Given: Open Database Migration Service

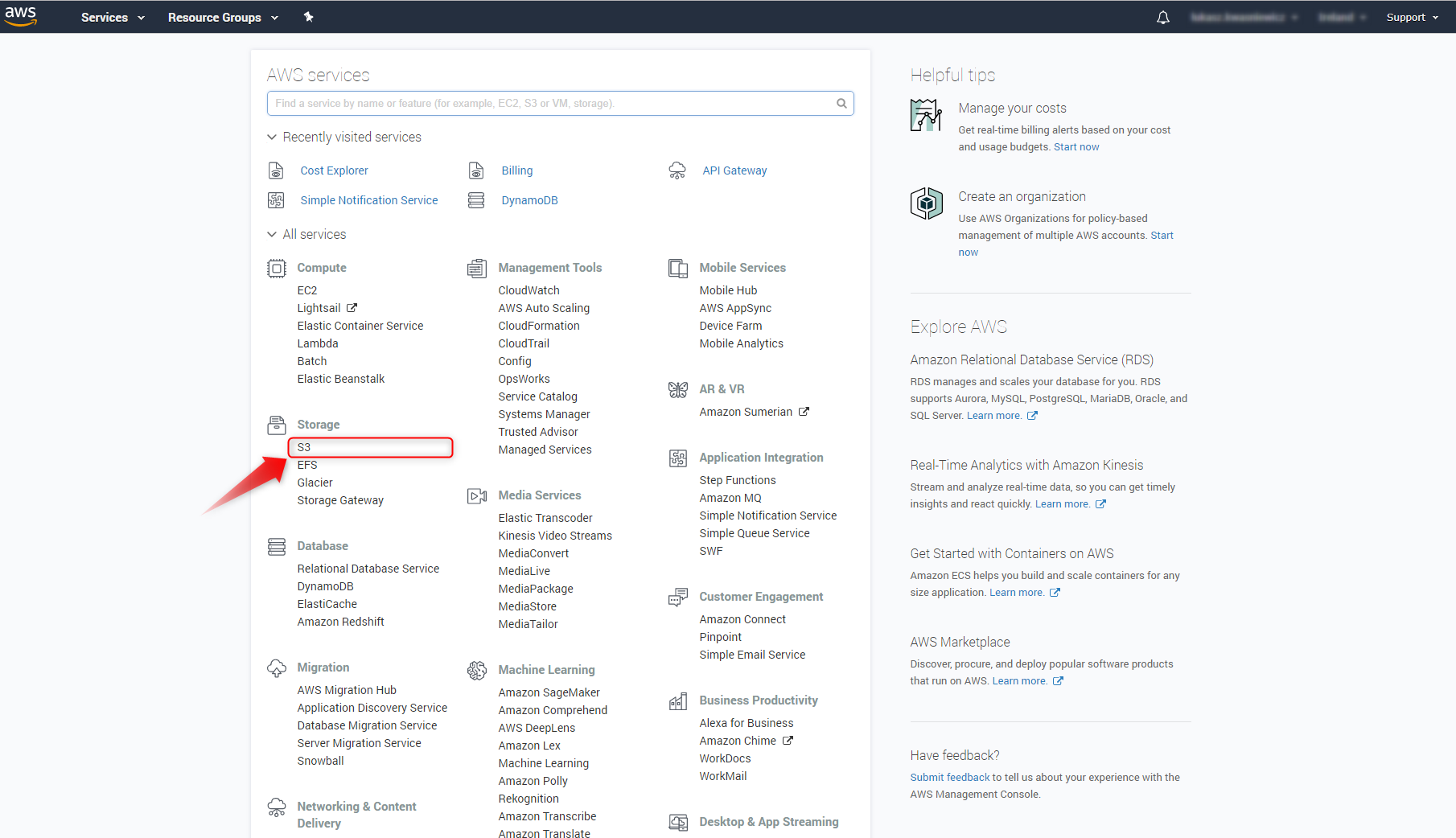Looking at the screenshot, I should coord(367,725).
